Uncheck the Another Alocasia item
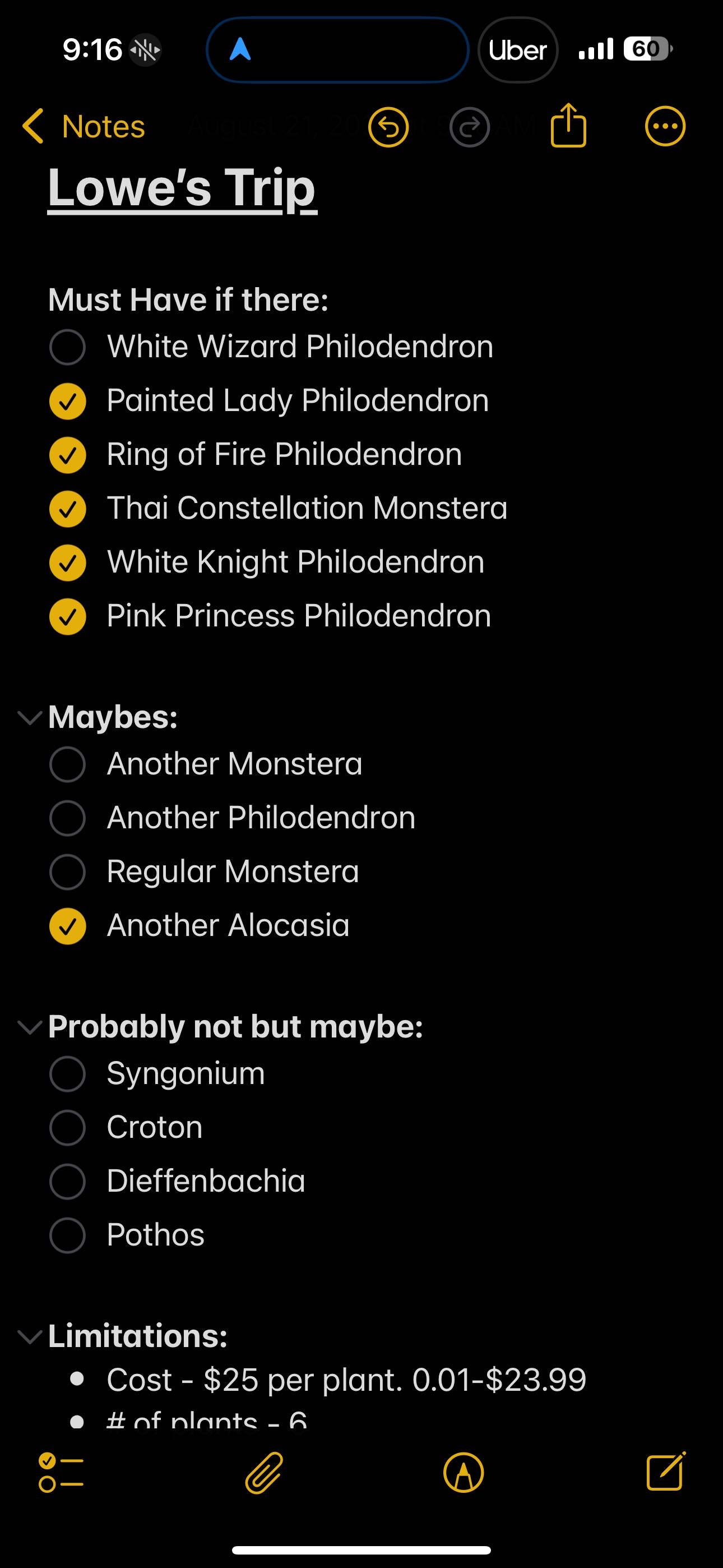723x1568 pixels. (68, 926)
